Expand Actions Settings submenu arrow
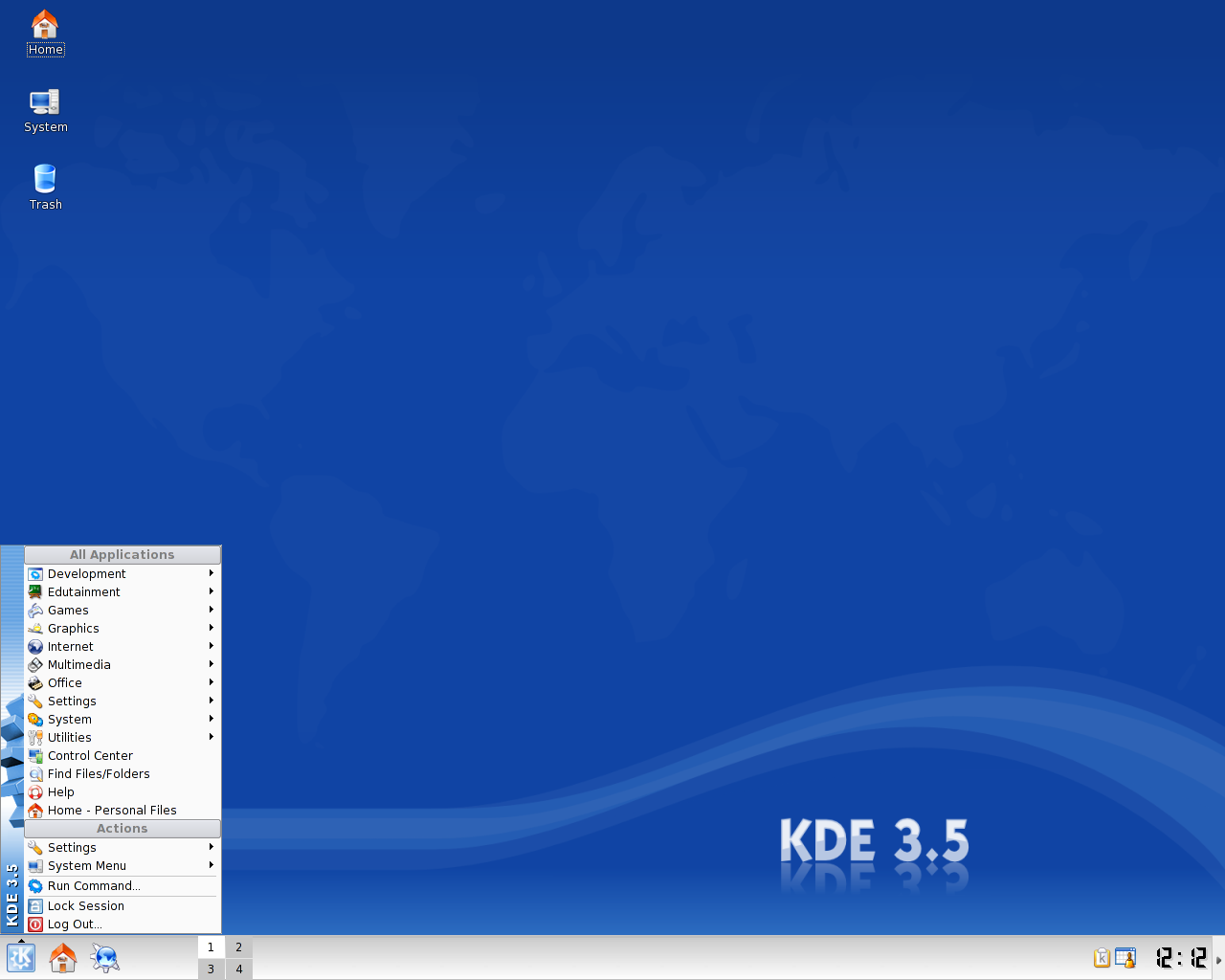 (212, 847)
